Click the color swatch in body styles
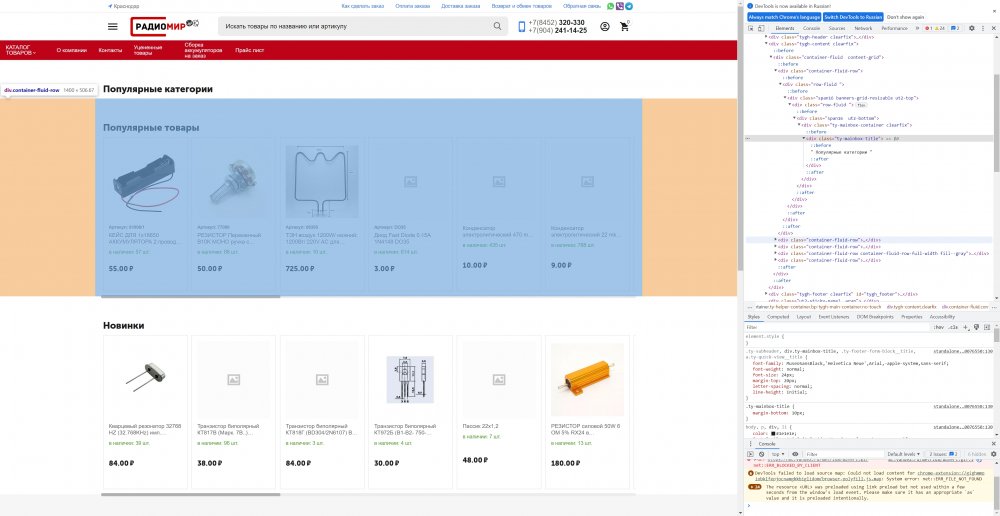 click(774, 433)
